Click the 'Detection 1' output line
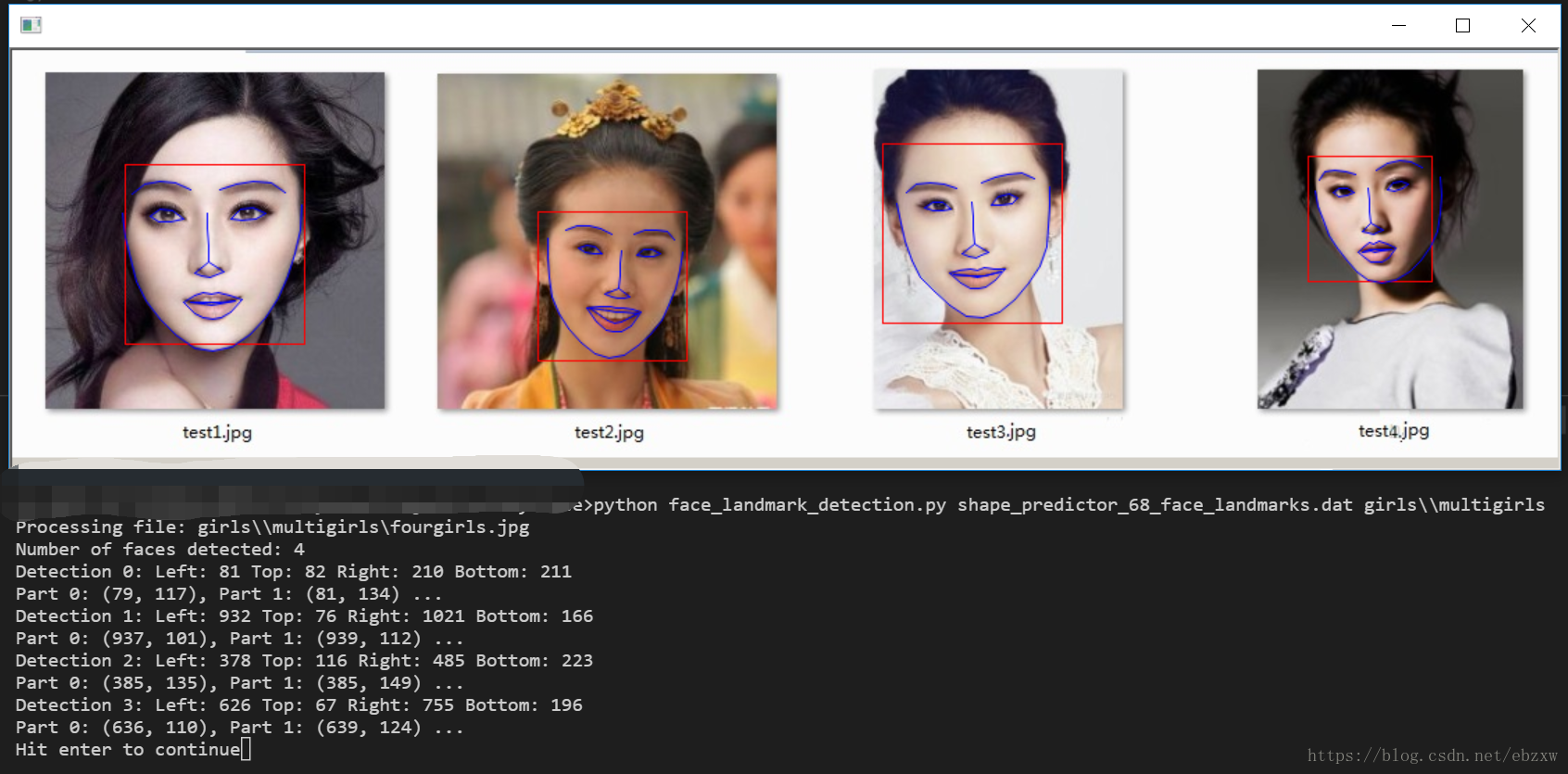This screenshot has height=774, width=1568. click(x=304, y=616)
